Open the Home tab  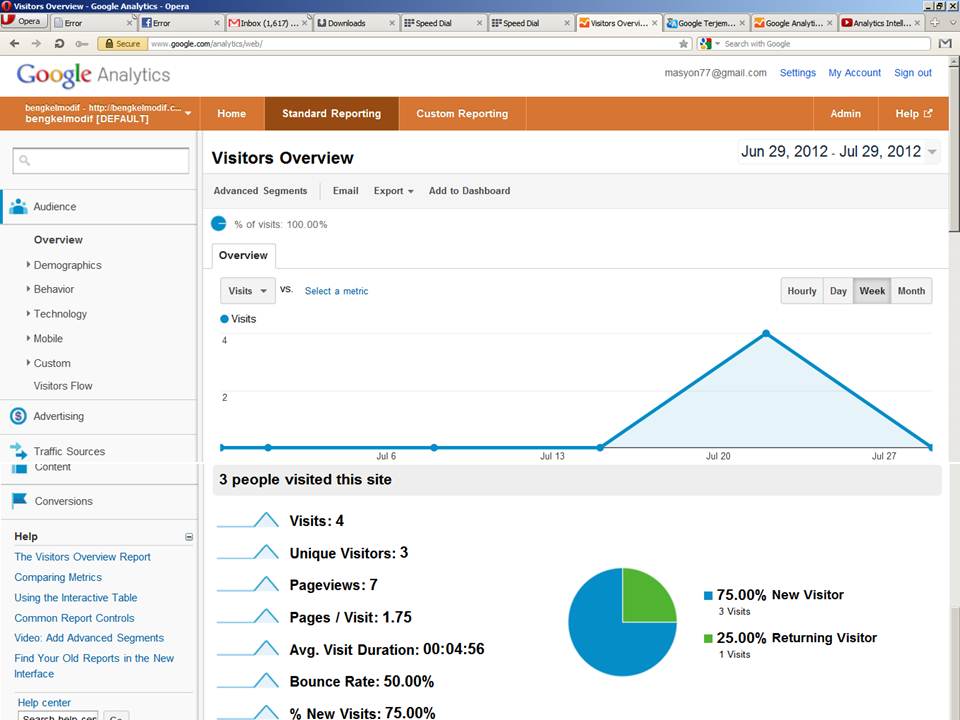click(231, 113)
